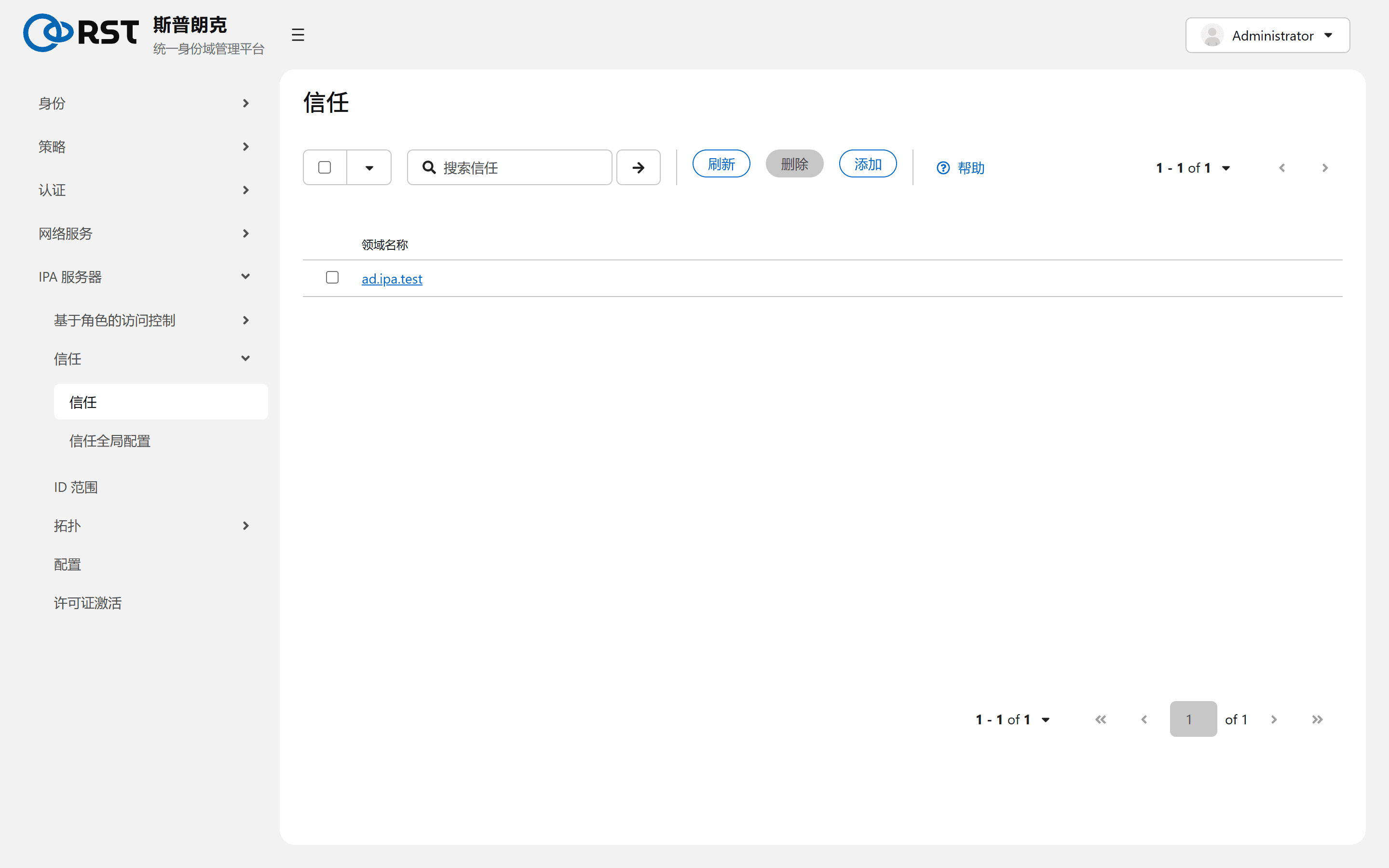Open the ad.ipa.test trust link
This screenshot has width=1389, height=868.
click(x=392, y=279)
